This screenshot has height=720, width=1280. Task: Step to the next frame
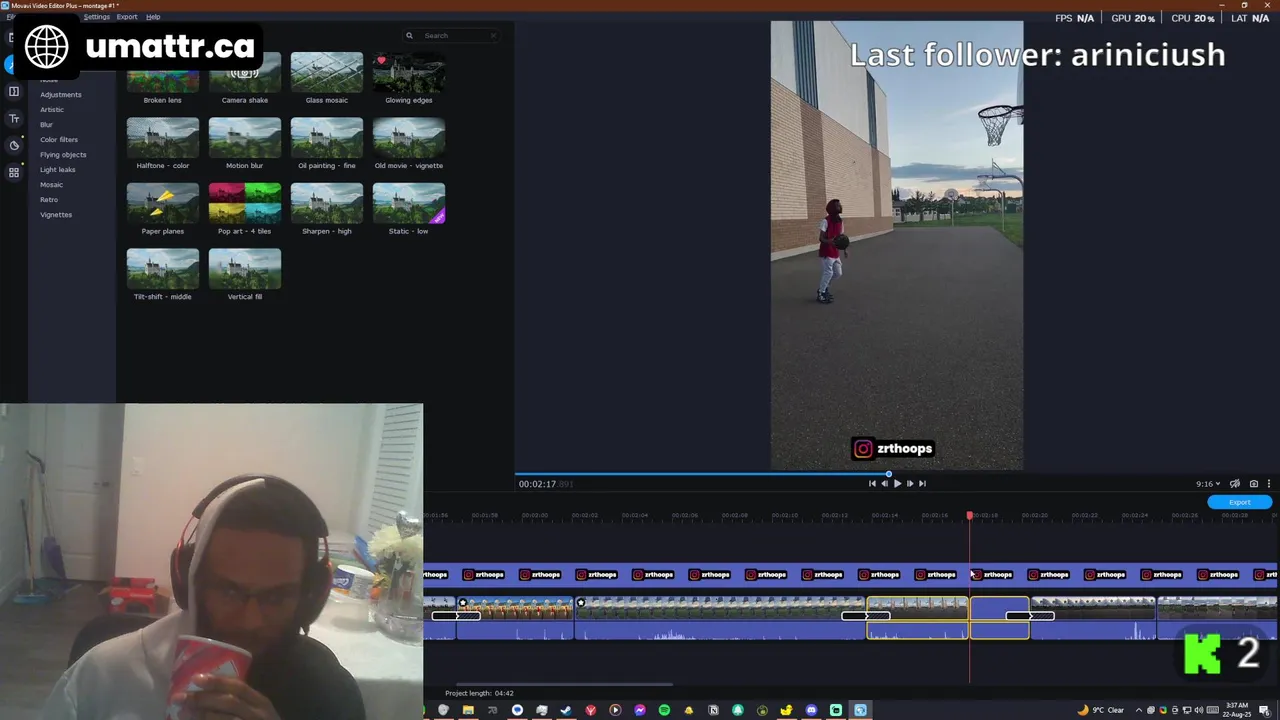(x=910, y=484)
